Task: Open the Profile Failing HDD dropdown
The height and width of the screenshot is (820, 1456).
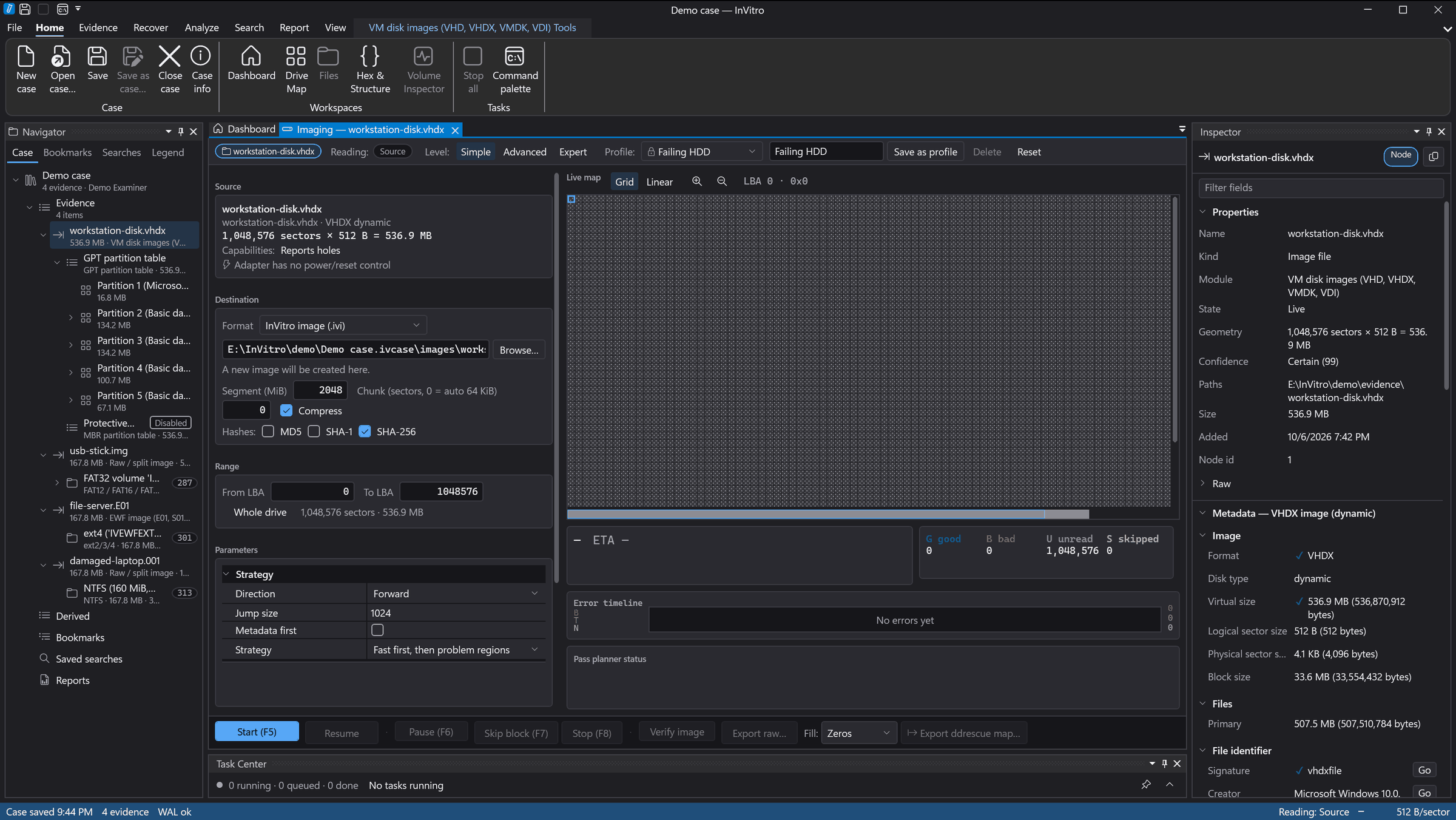Action: (x=702, y=152)
